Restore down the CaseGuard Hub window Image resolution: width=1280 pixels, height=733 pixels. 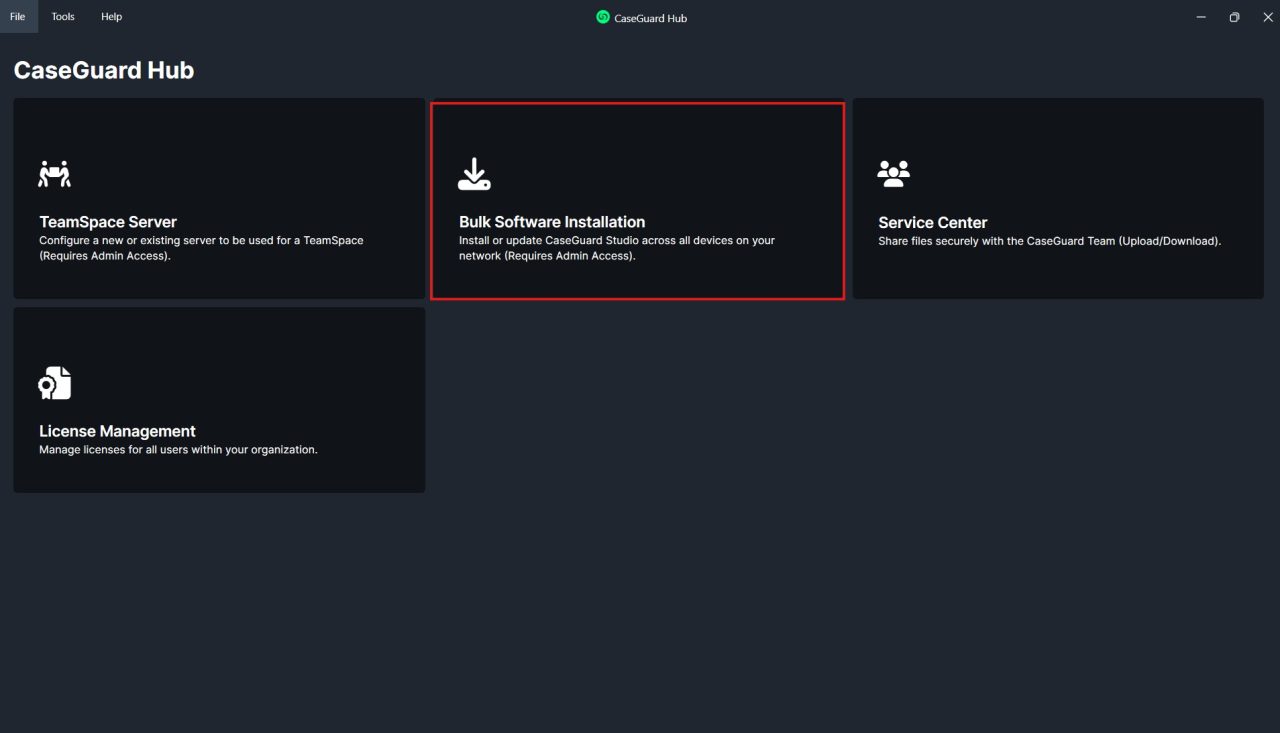(x=1234, y=17)
